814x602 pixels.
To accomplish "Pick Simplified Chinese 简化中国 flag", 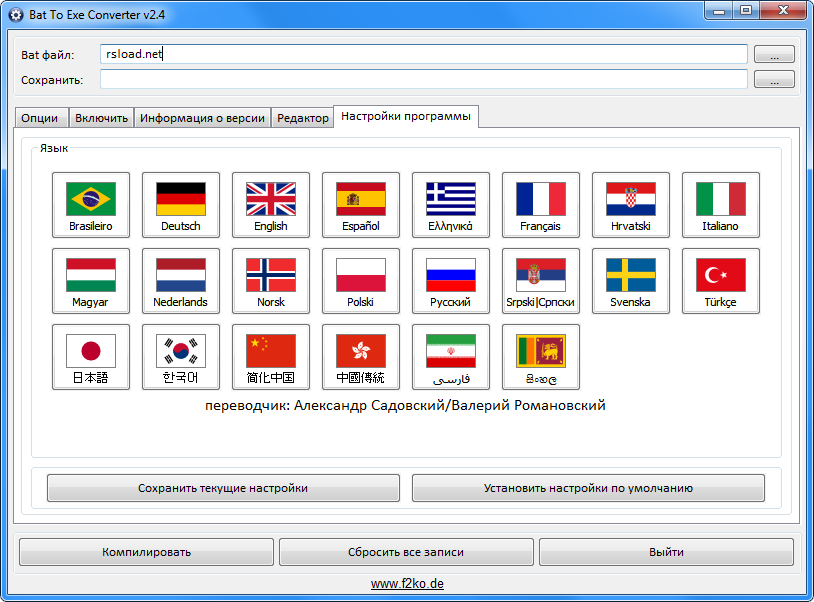I will [271, 357].
